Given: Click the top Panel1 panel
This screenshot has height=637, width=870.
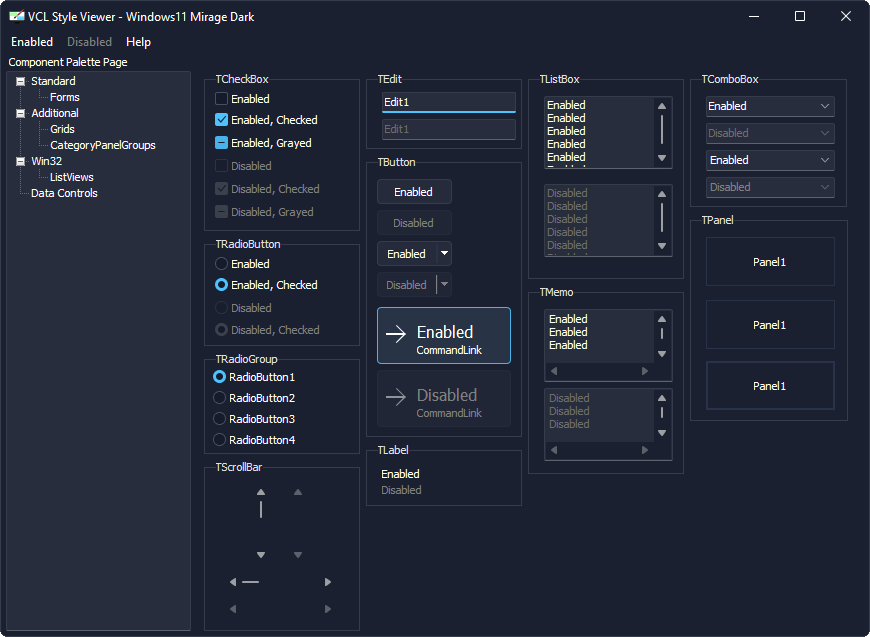Looking at the screenshot, I should pos(770,261).
